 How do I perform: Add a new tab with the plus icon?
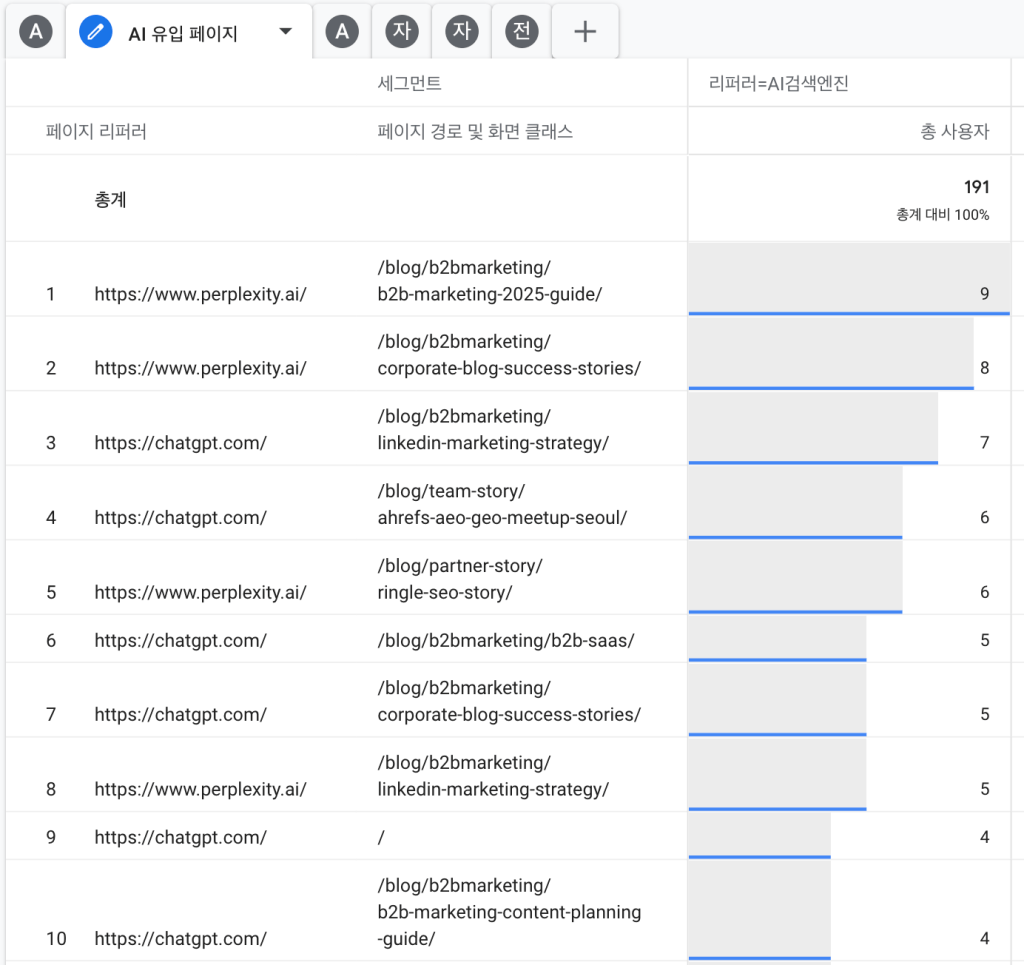tap(585, 32)
